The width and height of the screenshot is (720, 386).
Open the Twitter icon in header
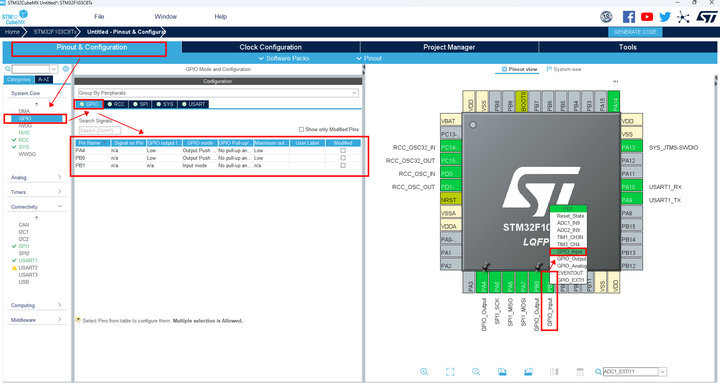click(x=665, y=17)
